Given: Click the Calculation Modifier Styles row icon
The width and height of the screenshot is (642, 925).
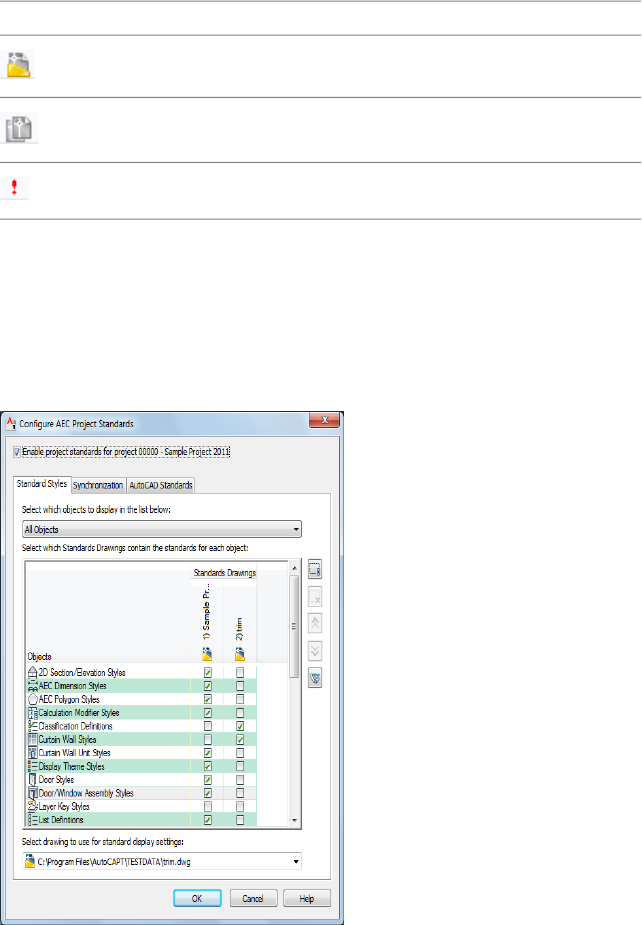Looking at the screenshot, I should coord(32,713).
